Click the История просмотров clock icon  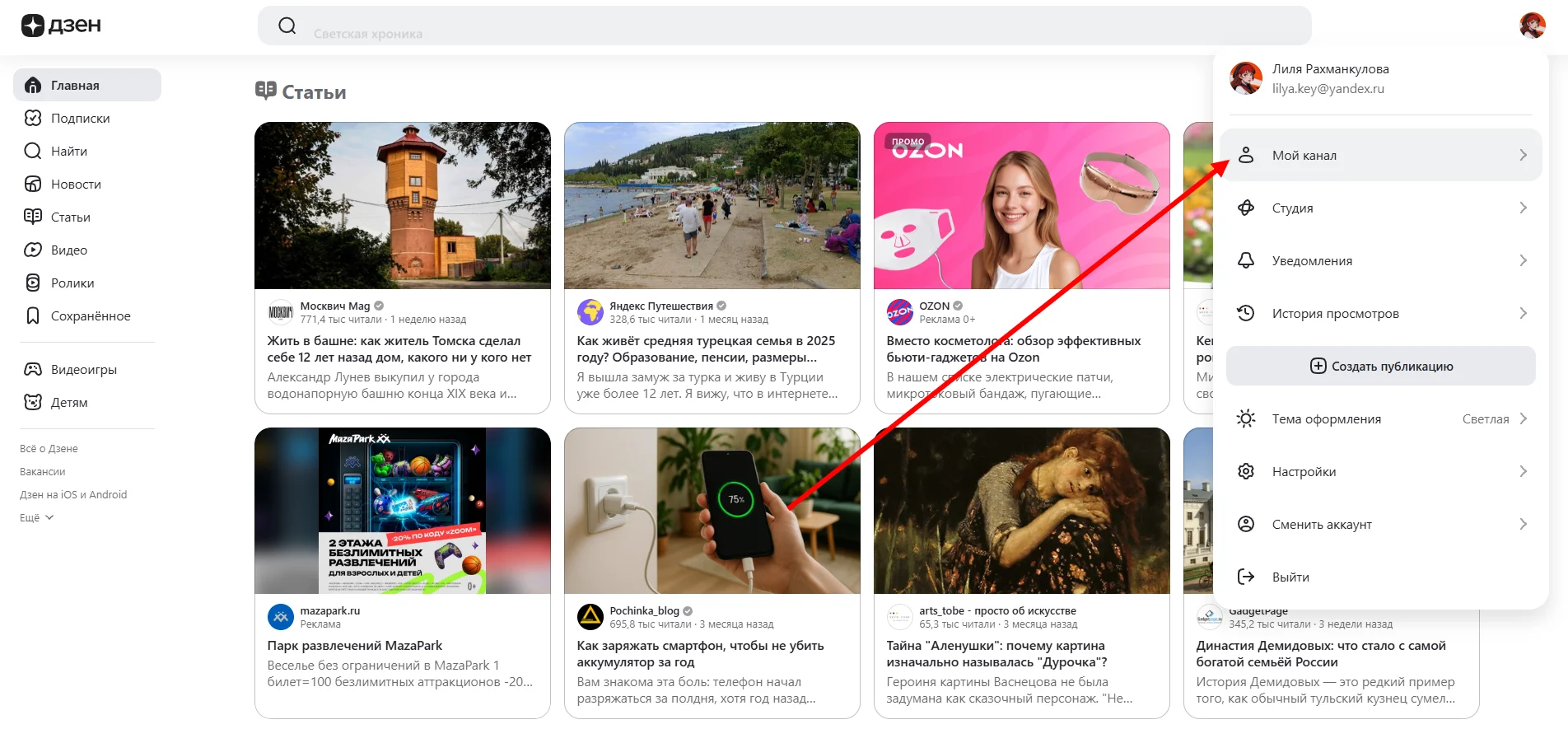click(1246, 313)
